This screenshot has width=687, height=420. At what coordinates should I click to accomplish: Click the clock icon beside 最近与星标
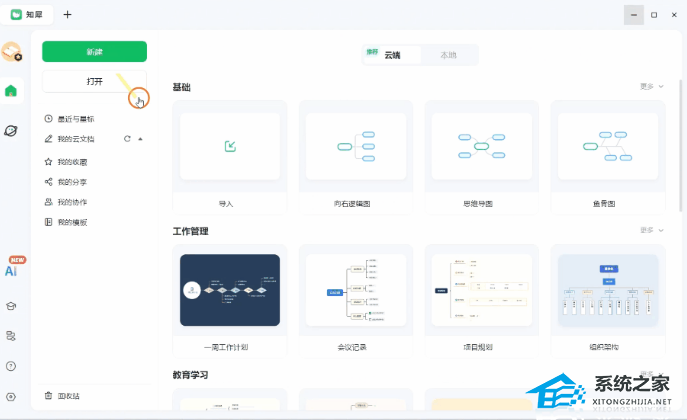point(49,119)
